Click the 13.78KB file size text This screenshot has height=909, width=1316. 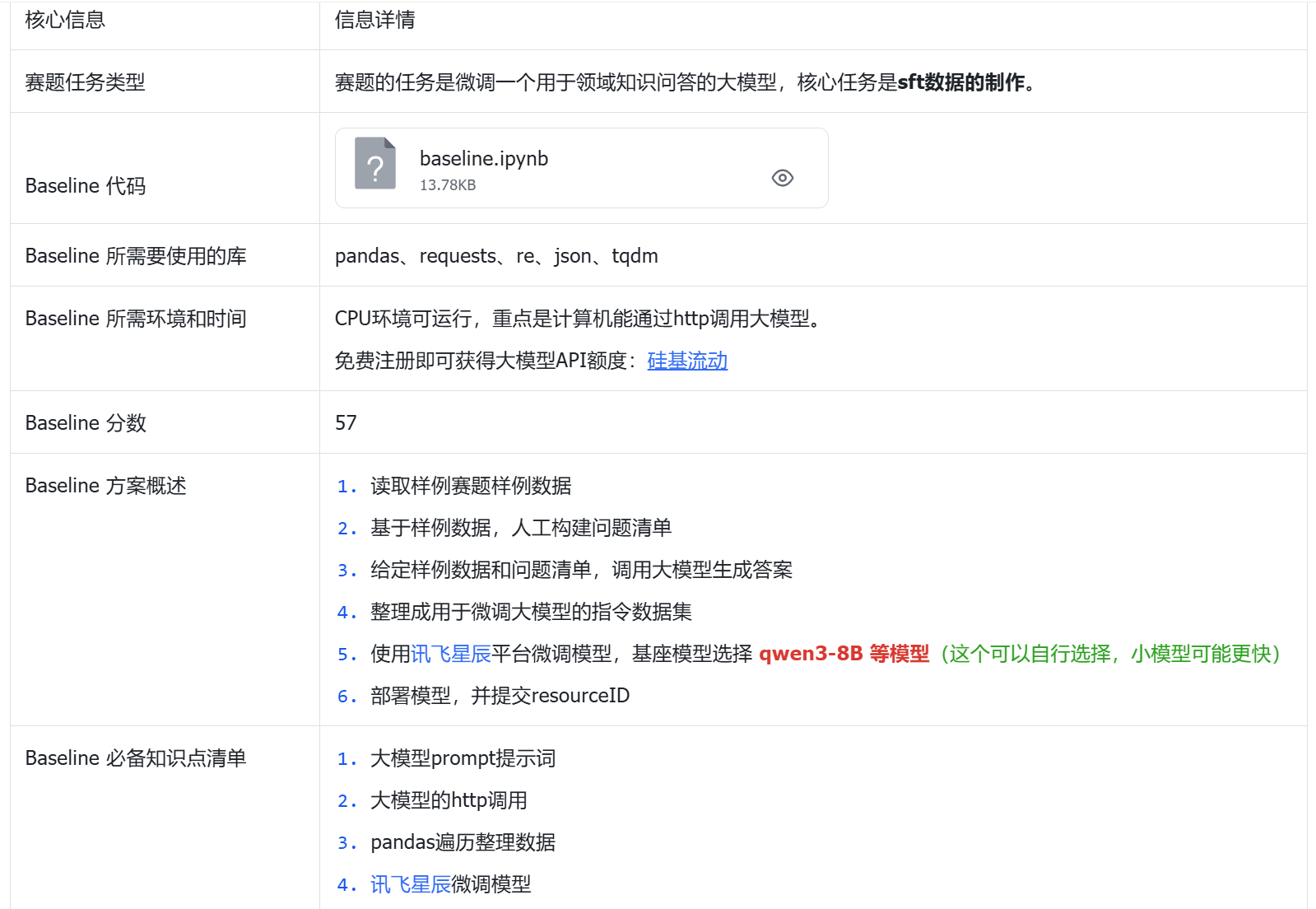[448, 185]
